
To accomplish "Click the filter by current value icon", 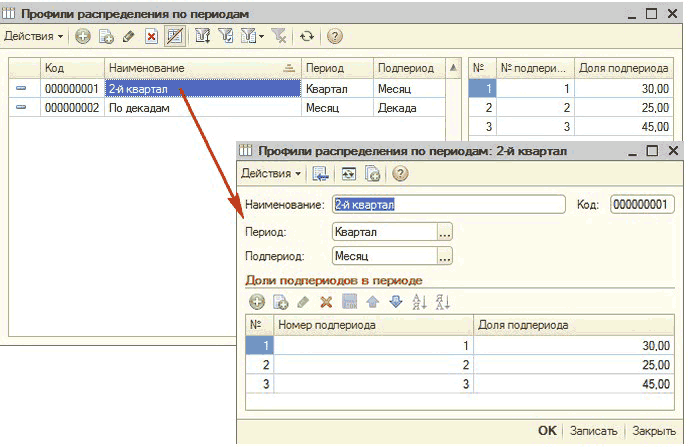I will click(x=203, y=36).
